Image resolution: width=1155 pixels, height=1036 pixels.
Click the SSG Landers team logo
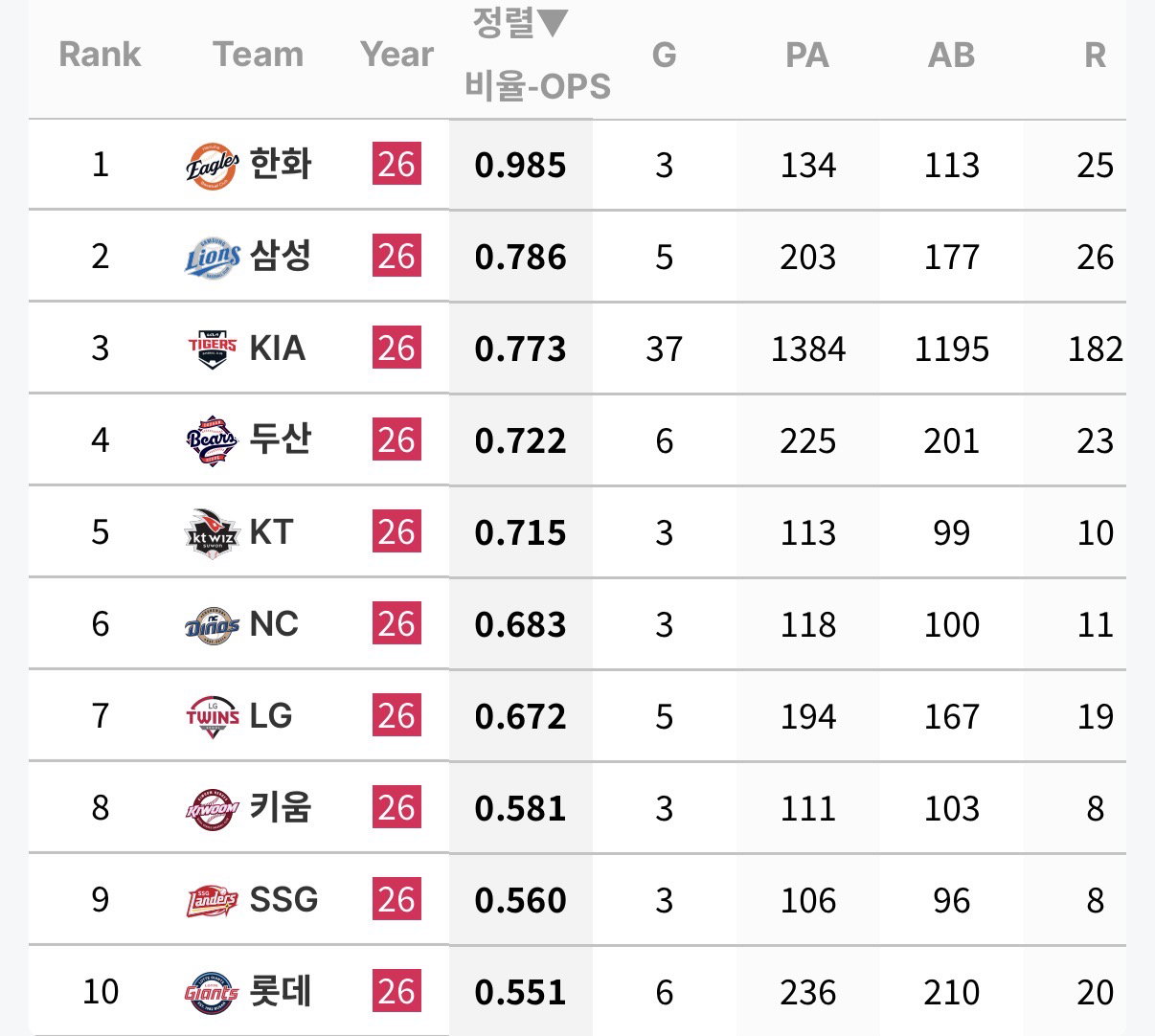pos(212,900)
